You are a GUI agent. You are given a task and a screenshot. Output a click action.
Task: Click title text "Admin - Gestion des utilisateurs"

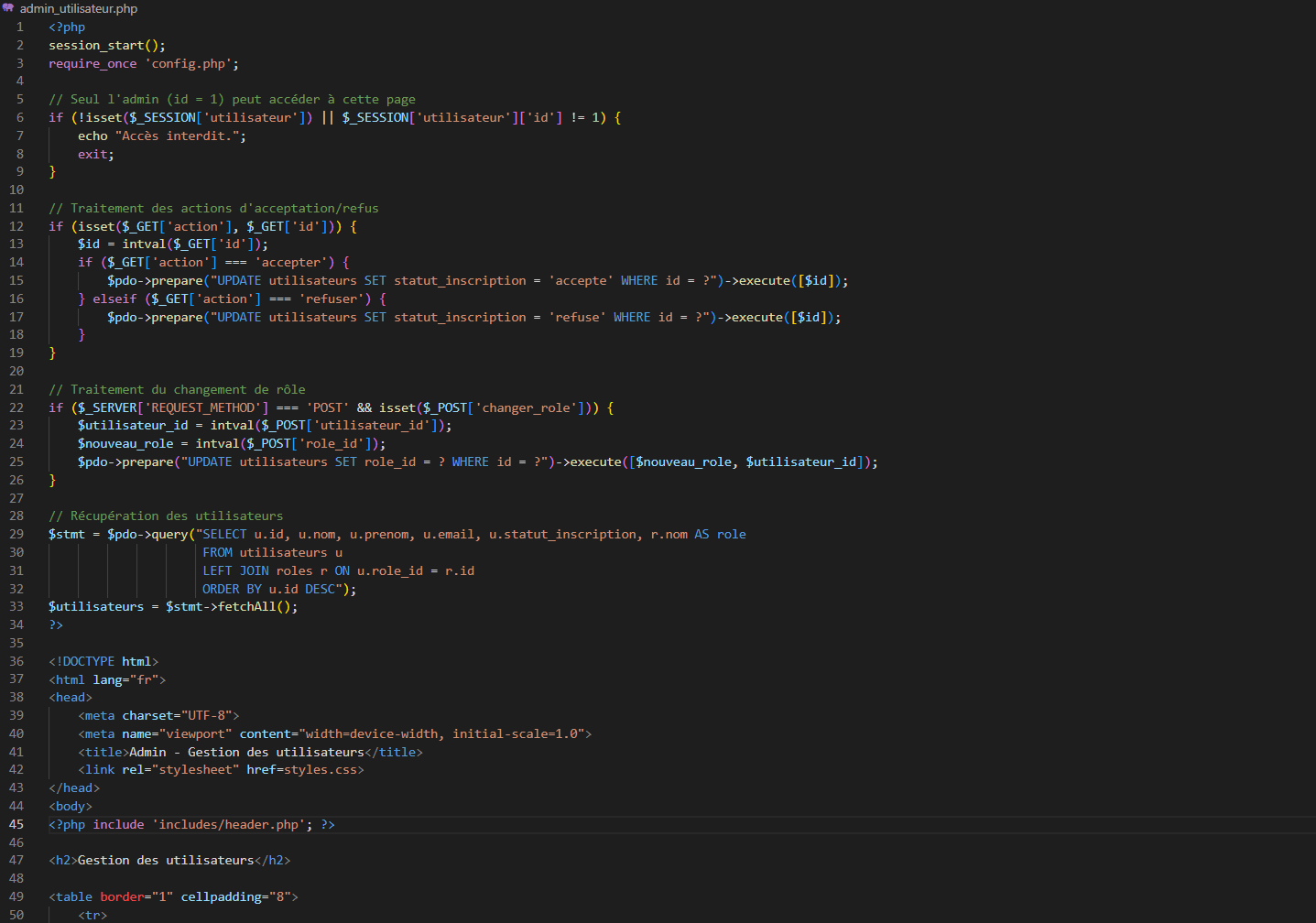coord(247,753)
